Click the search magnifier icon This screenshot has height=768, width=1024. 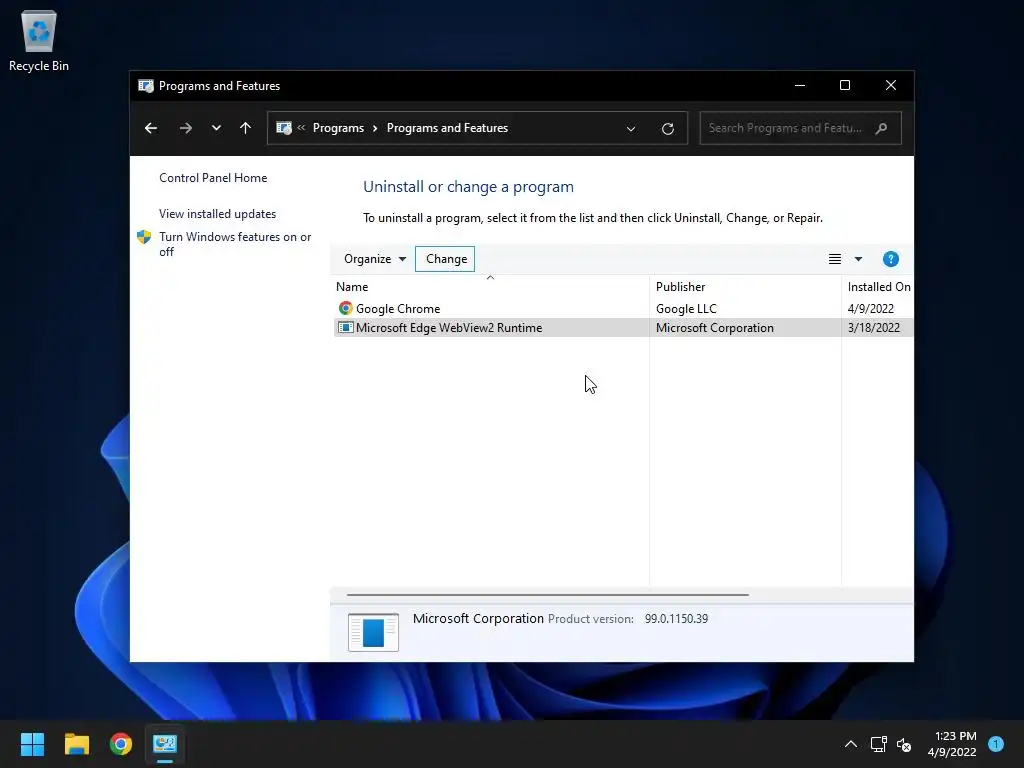coord(882,128)
